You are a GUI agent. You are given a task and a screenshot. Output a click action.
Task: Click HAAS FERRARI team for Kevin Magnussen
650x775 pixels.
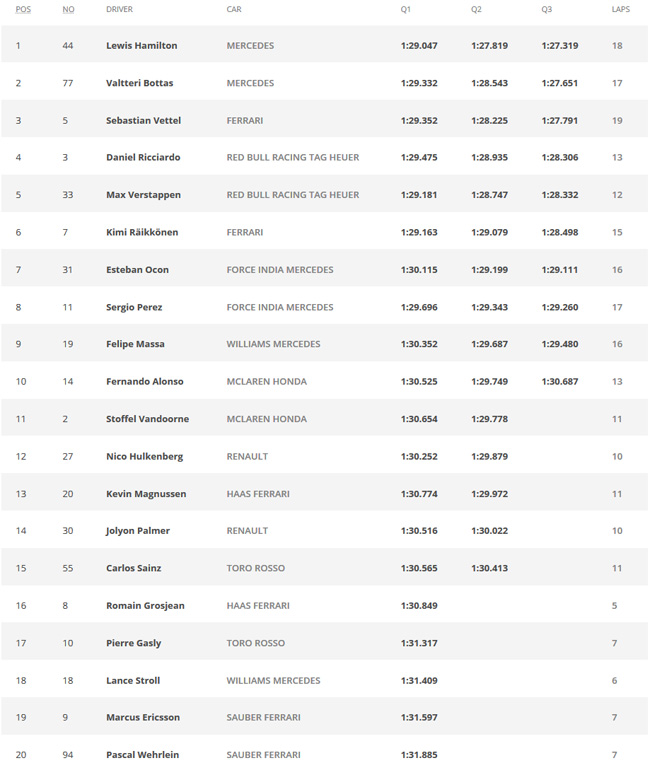(258, 494)
